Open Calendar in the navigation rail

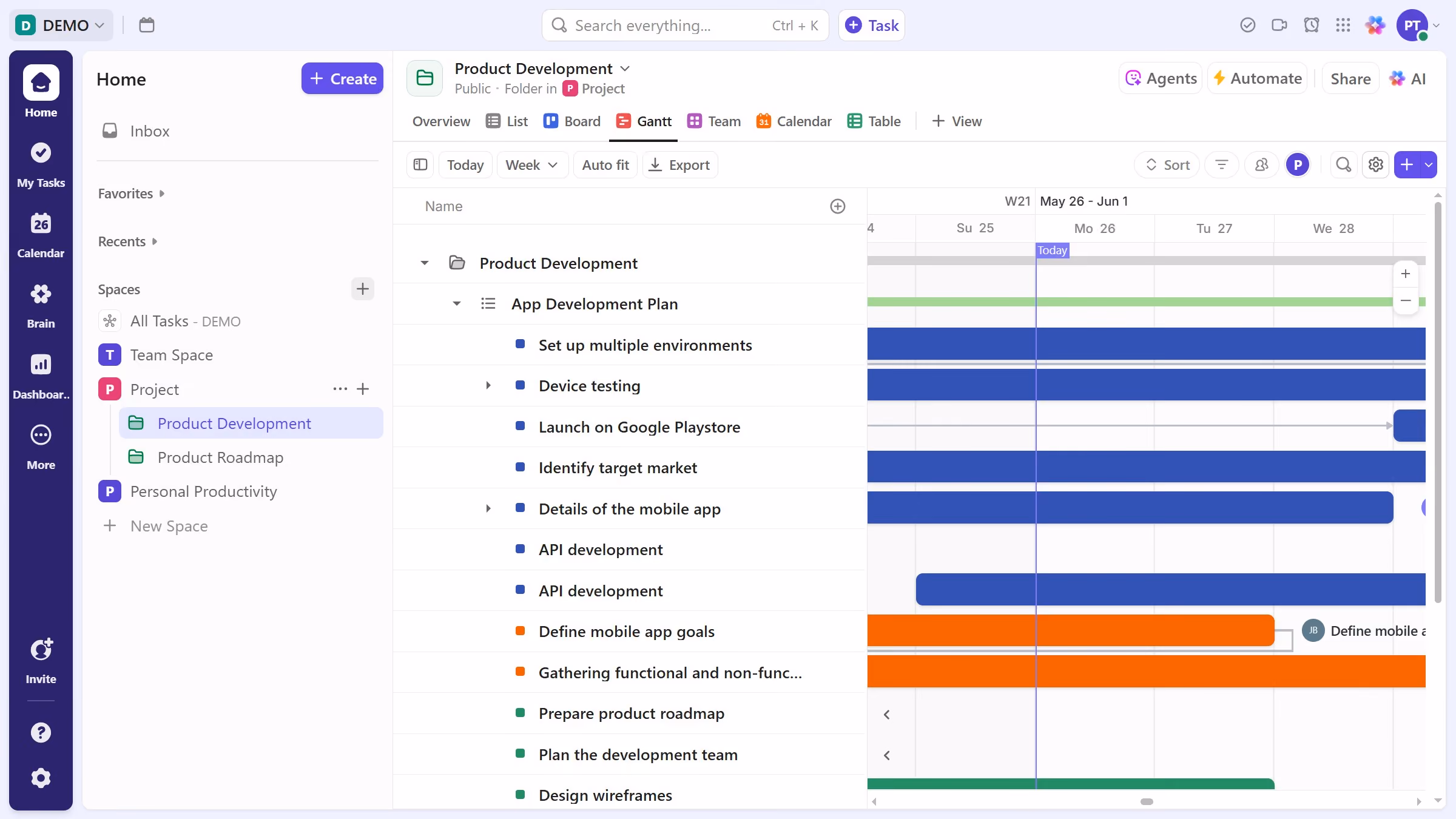point(41,235)
